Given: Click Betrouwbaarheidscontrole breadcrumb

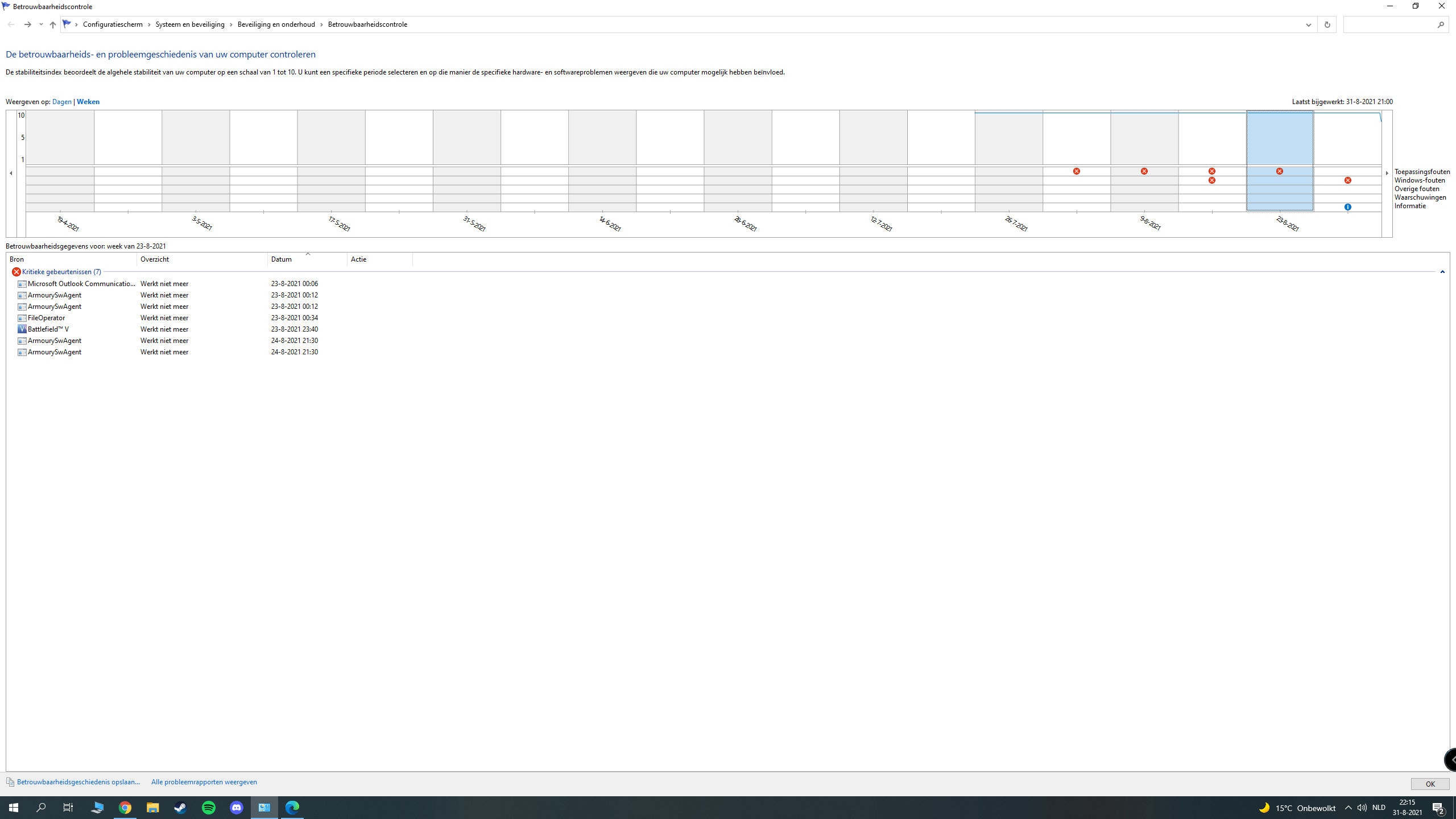Looking at the screenshot, I should click(x=367, y=24).
